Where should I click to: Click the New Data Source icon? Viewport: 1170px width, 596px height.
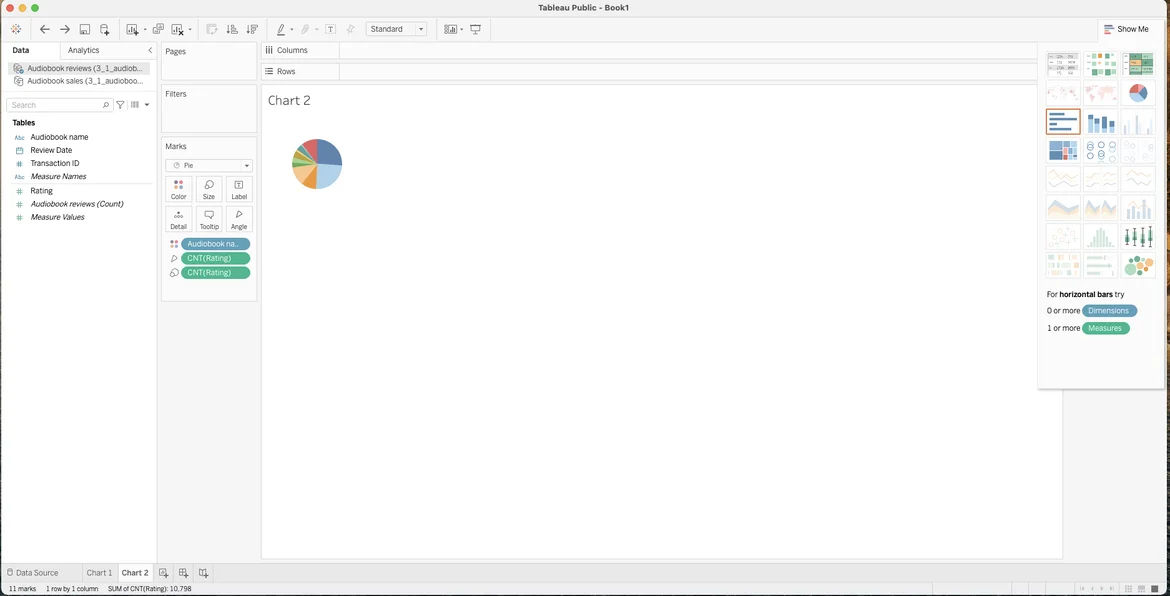105,30
